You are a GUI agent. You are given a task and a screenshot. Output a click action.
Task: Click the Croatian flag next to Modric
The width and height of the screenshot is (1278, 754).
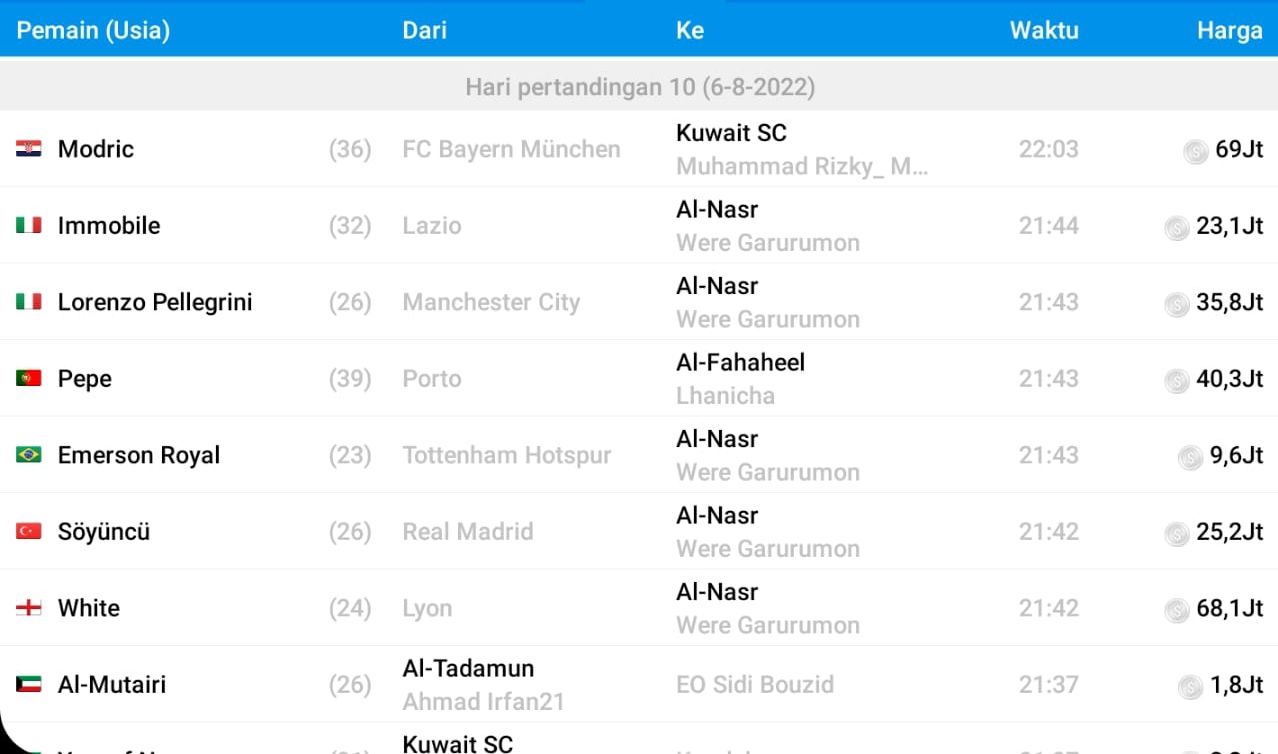tap(28, 149)
